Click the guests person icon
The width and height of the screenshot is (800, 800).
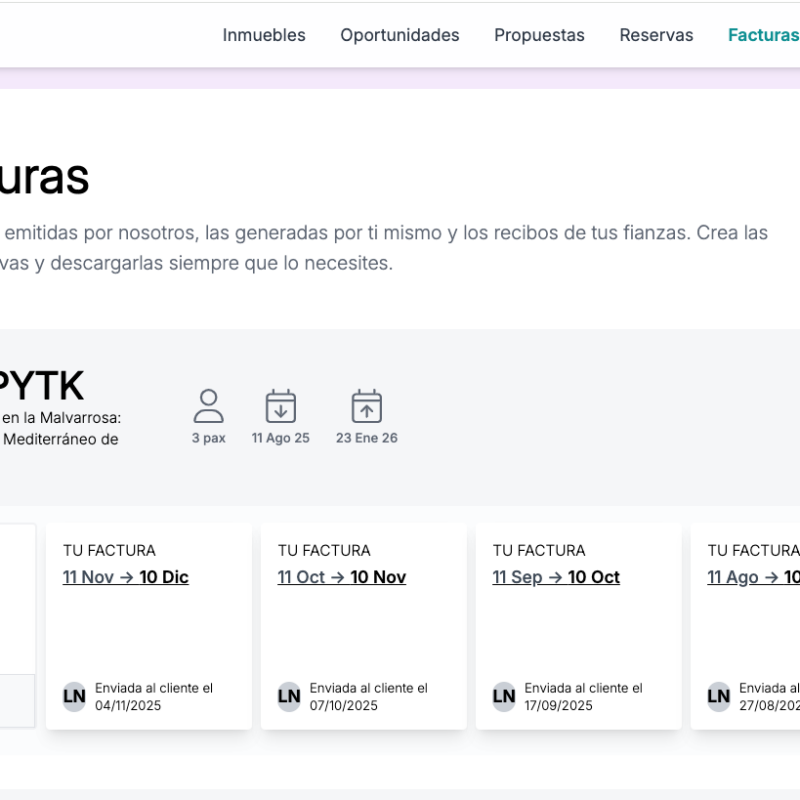(208, 406)
